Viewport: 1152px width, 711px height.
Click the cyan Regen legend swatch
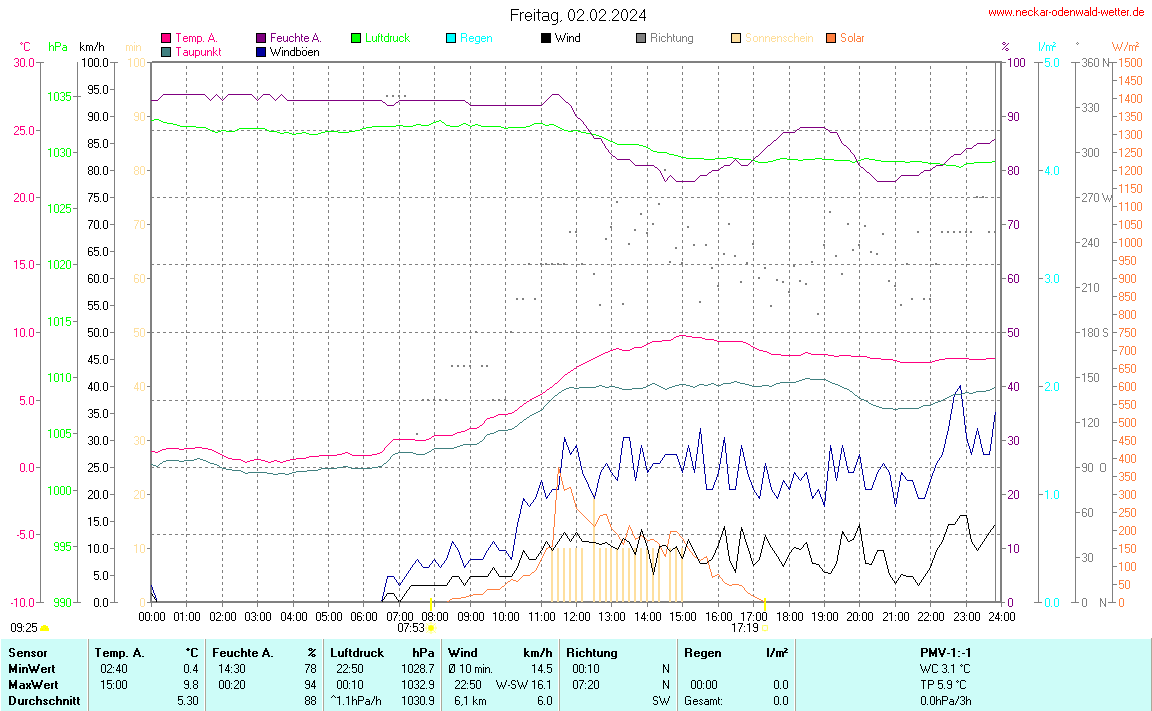(451, 38)
